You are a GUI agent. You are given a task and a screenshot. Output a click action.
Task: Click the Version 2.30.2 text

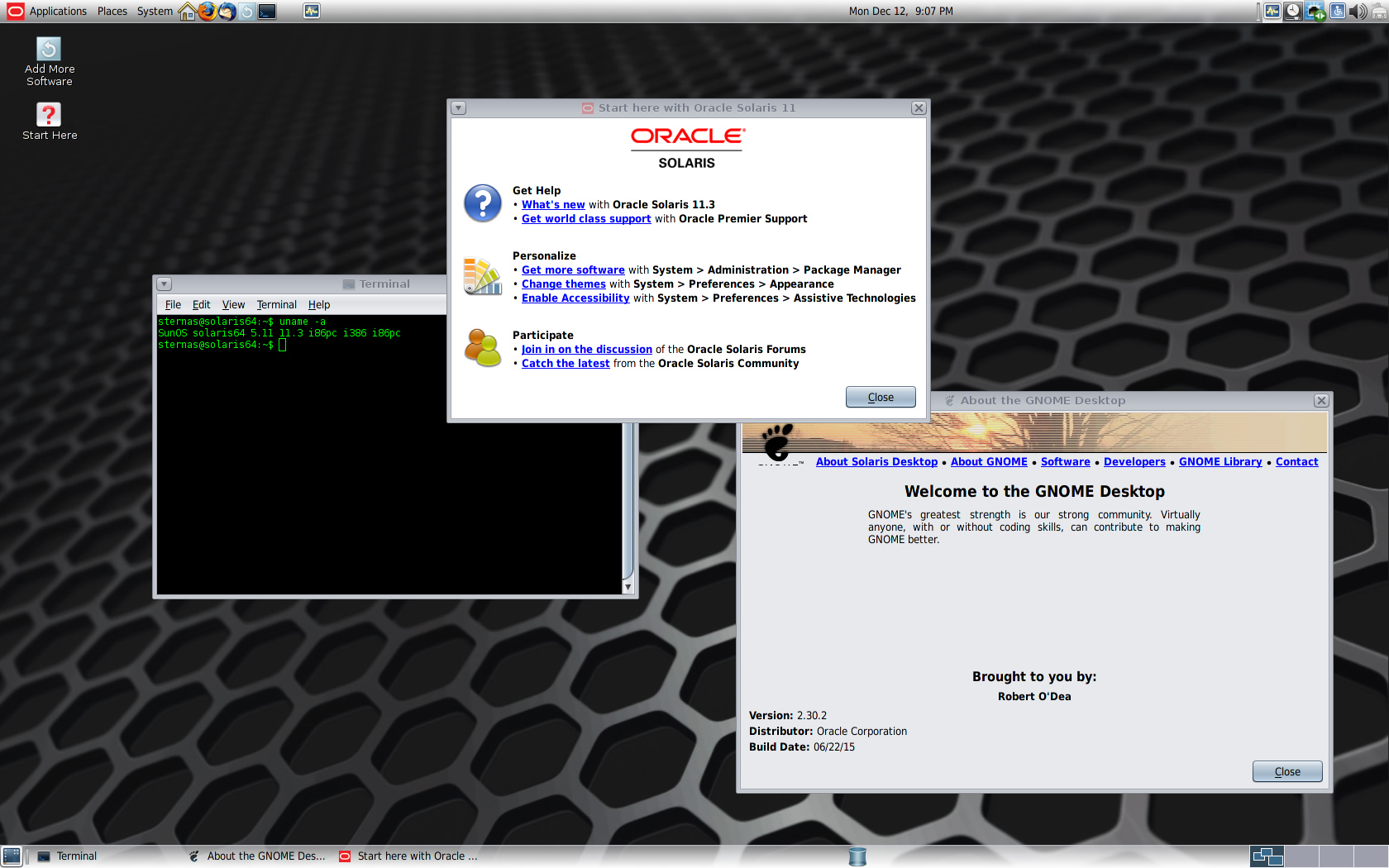[788, 715]
